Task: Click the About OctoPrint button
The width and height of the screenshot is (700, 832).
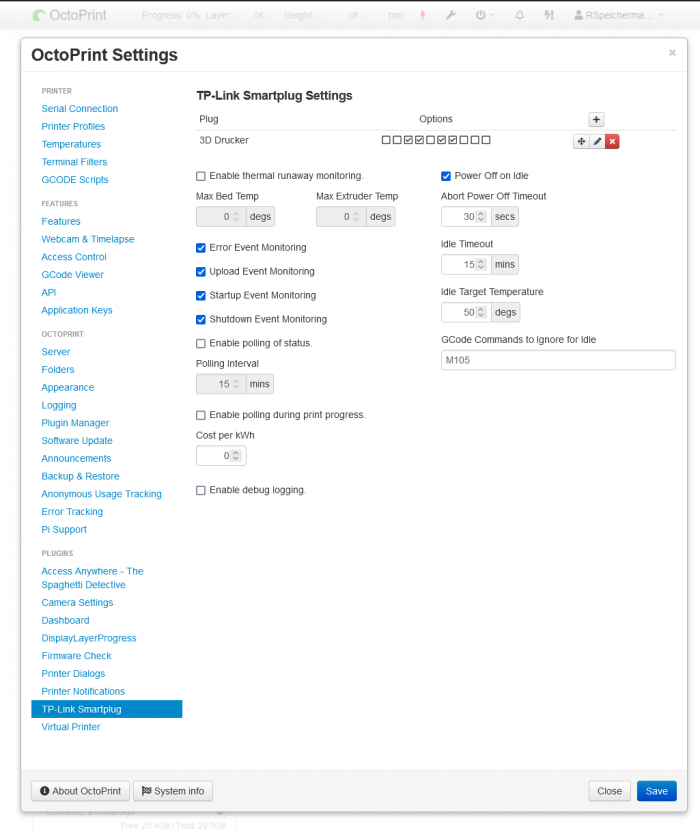Action: tap(79, 791)
